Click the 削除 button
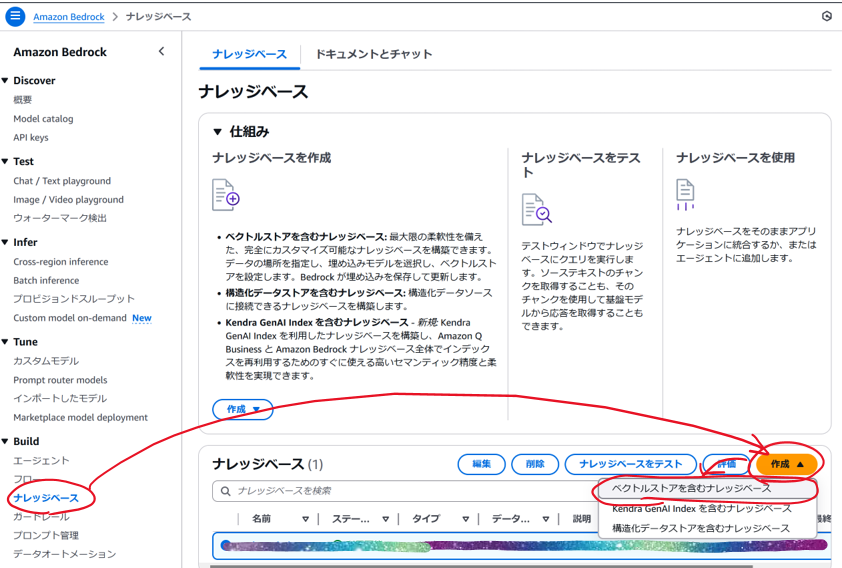 [x=535, y=464]
